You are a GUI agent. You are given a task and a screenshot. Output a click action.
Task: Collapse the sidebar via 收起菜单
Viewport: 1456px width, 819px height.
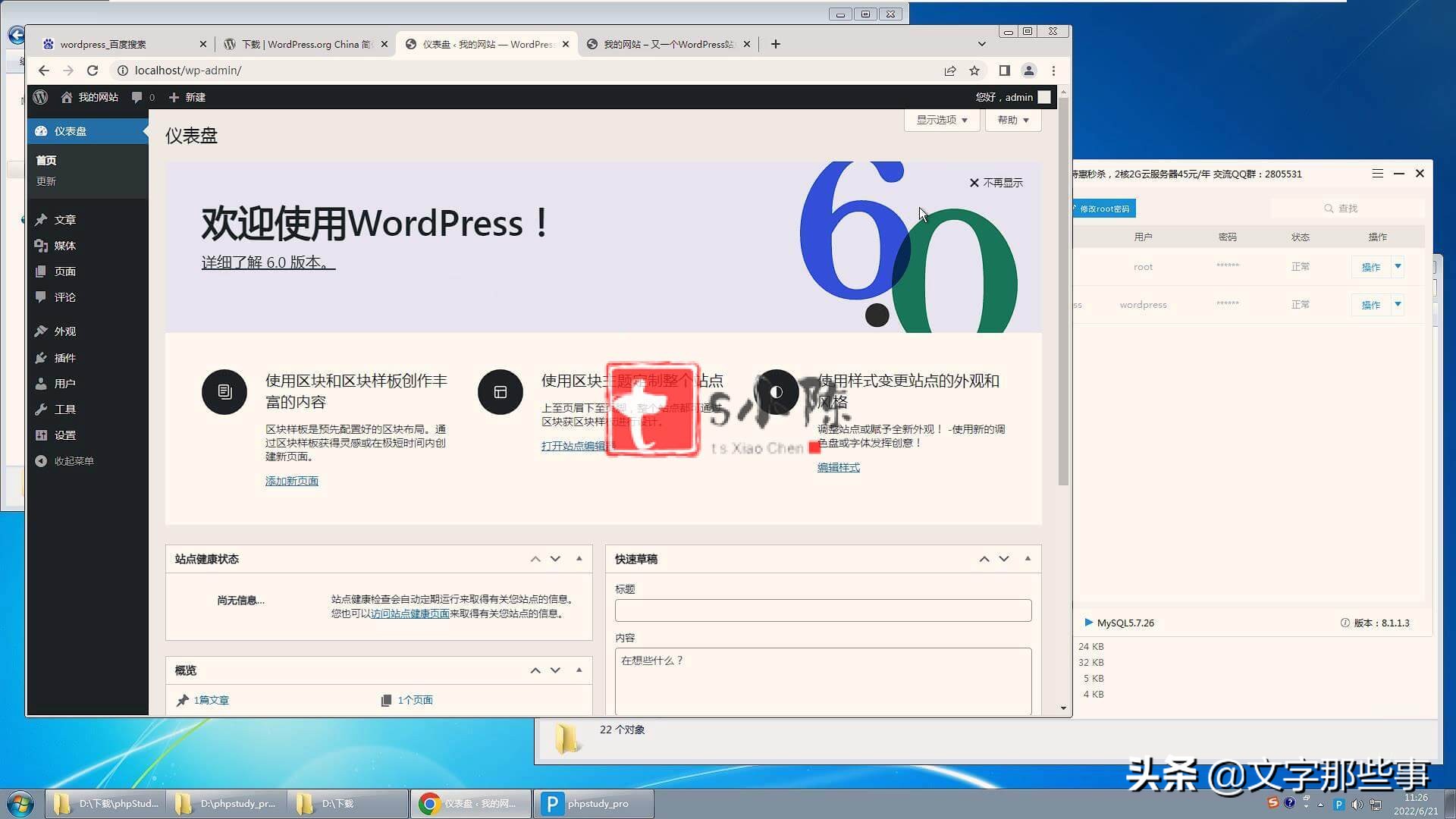(73, 460)
